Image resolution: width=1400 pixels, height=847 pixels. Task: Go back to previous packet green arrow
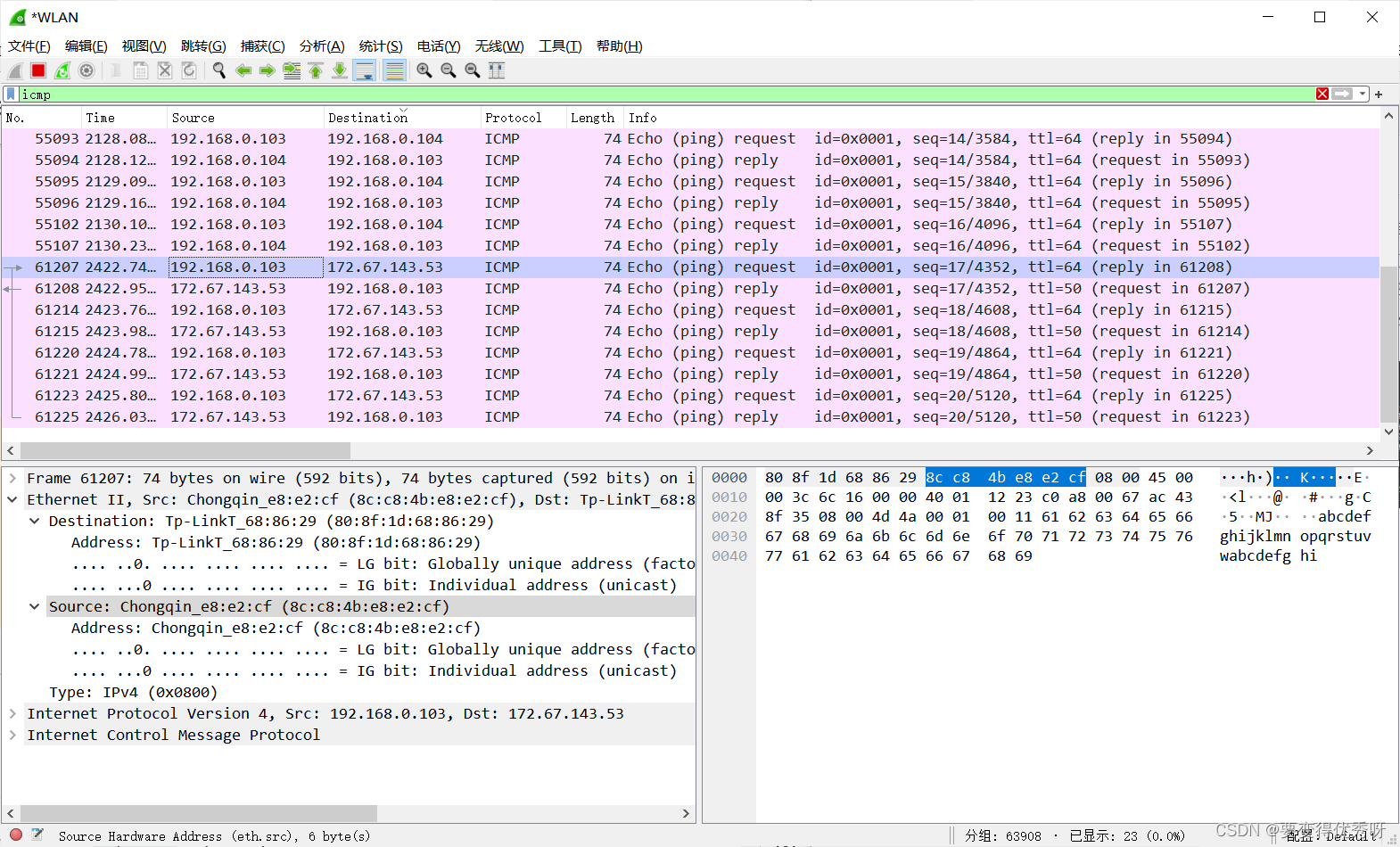(243, 70)
